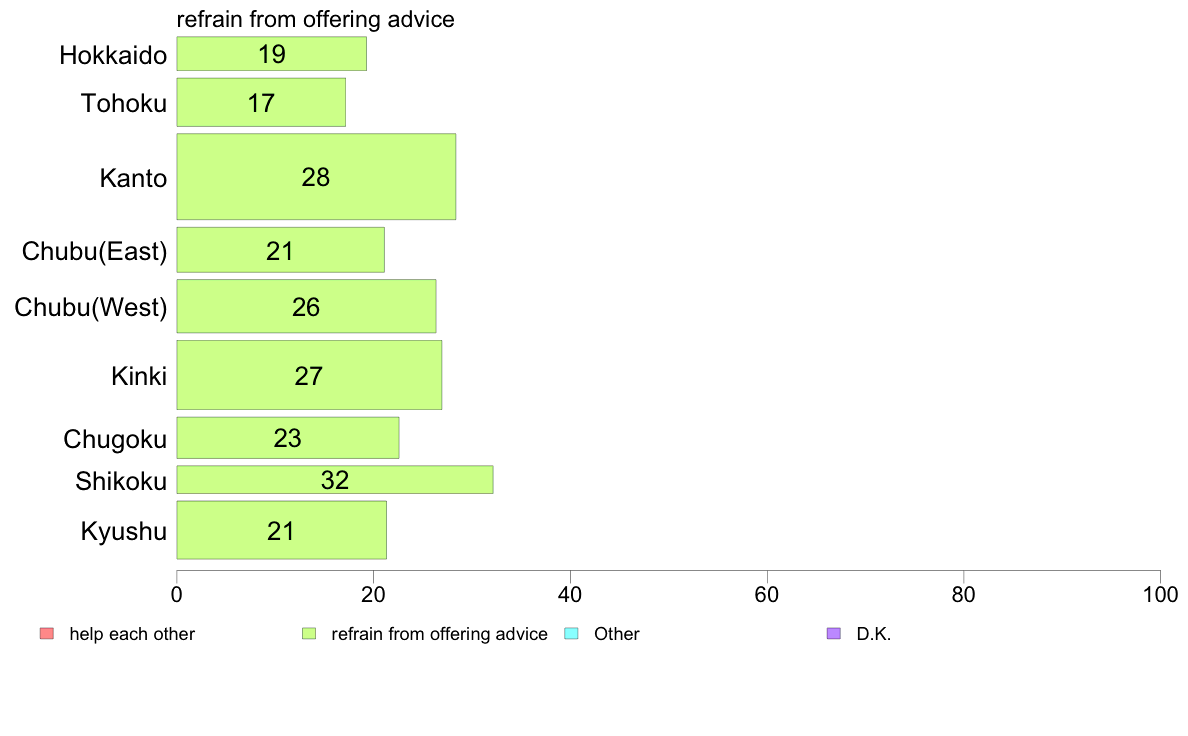The image size is (1188, 736).
Task: Click the 100 tick label on x-axis
Action: [x=1160, y=595]
